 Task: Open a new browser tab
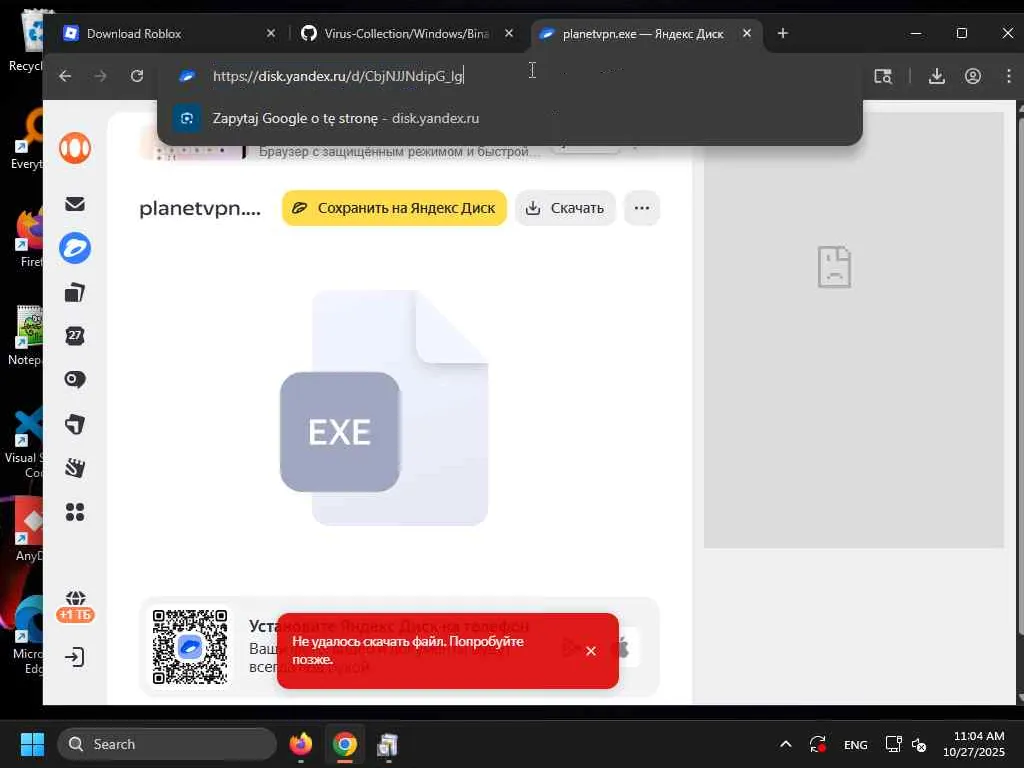782,33
